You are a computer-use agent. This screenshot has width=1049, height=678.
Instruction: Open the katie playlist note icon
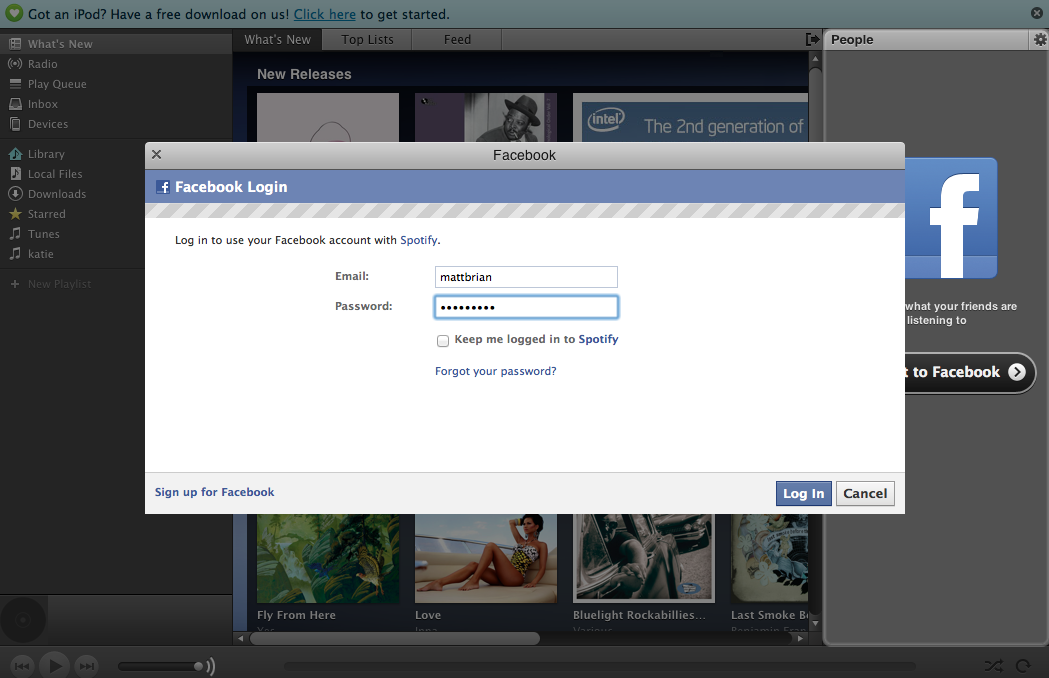[15, 254]
